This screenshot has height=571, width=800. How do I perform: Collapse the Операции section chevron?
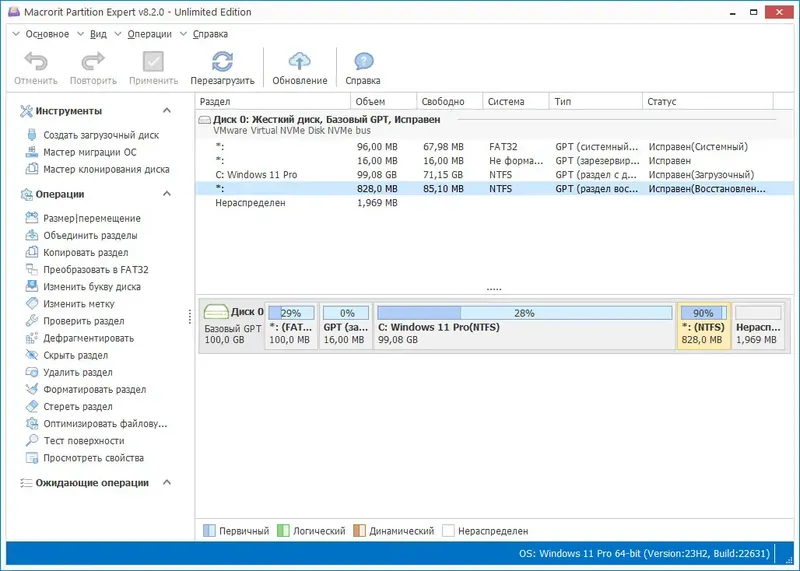pos(167,194)
